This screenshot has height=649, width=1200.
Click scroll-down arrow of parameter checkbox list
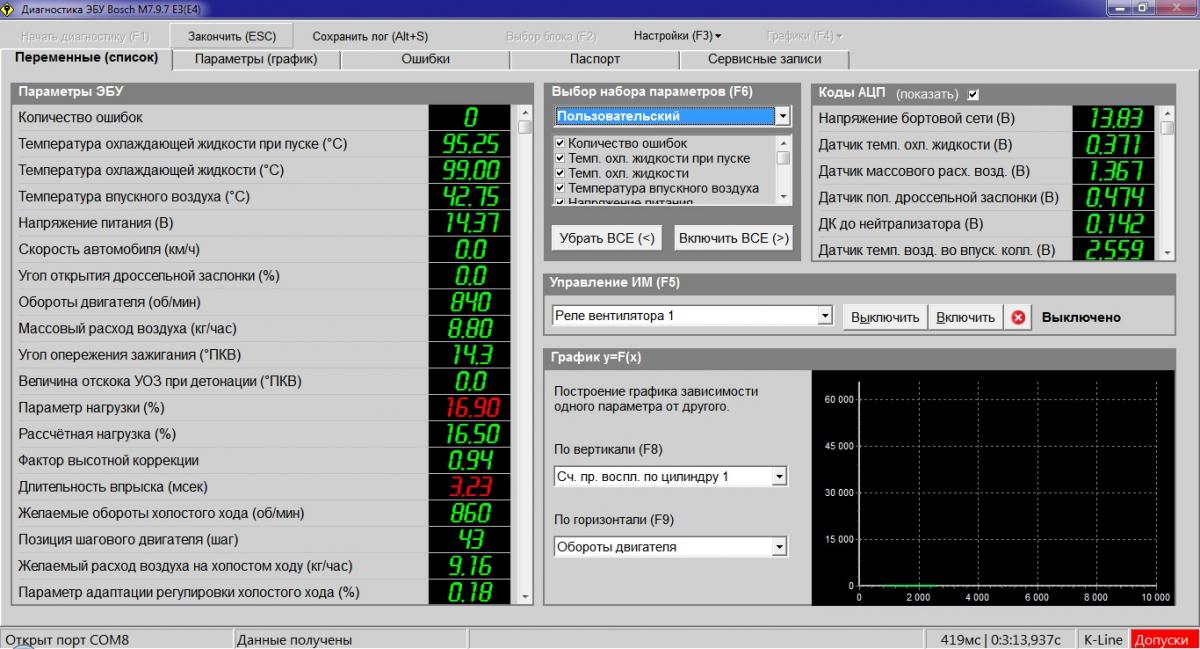click(784, 196)
